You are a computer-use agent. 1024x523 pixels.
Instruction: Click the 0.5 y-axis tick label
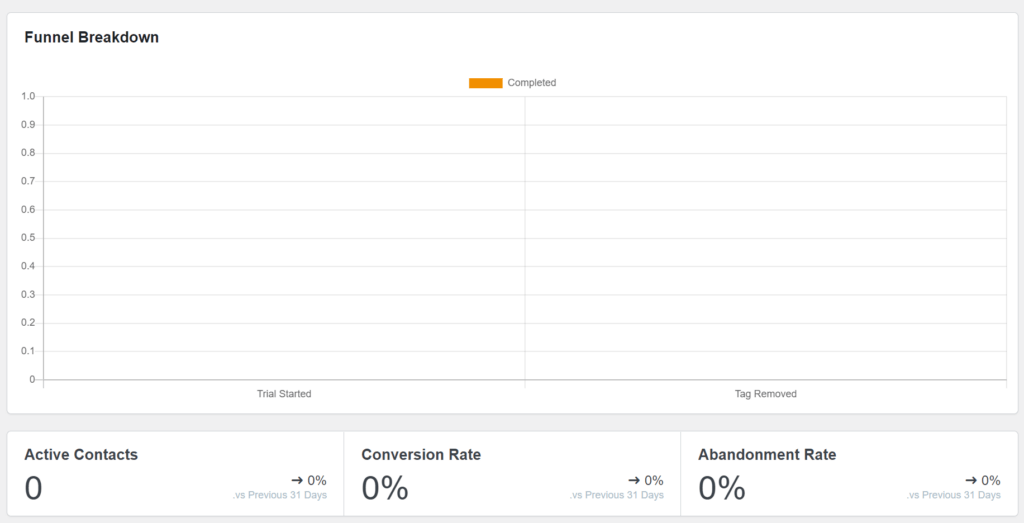click(28, 238)
